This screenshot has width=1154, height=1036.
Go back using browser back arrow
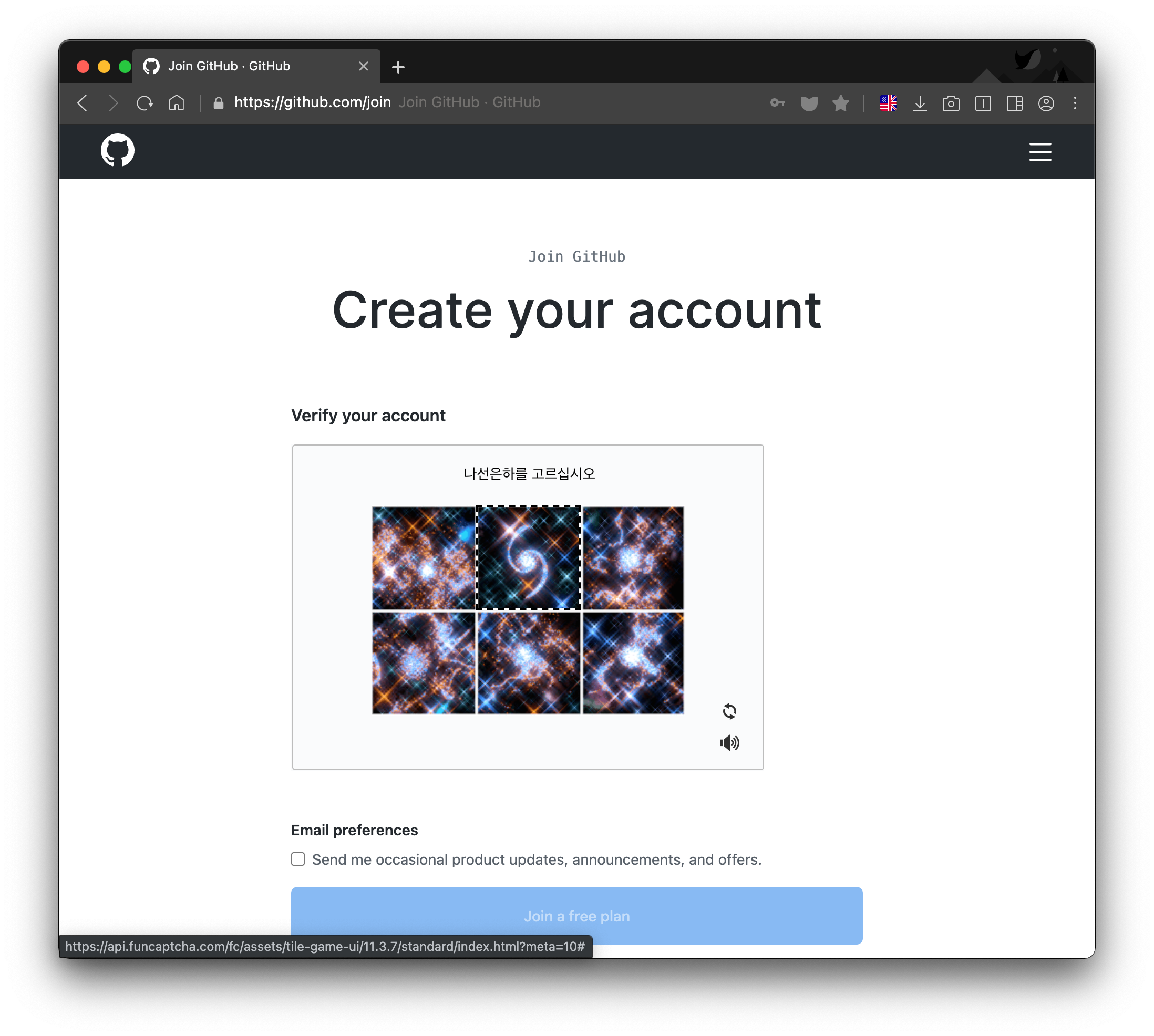[83, 103]
